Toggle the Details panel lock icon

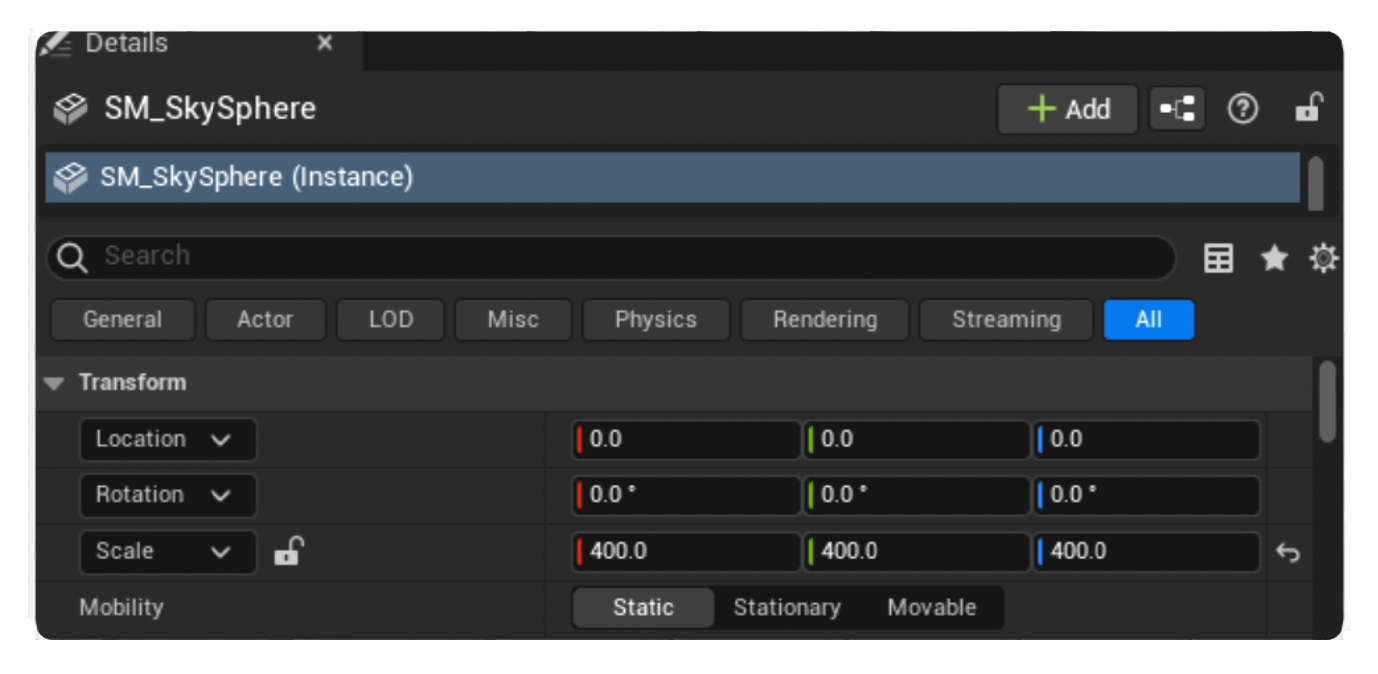pos(1308,108)
